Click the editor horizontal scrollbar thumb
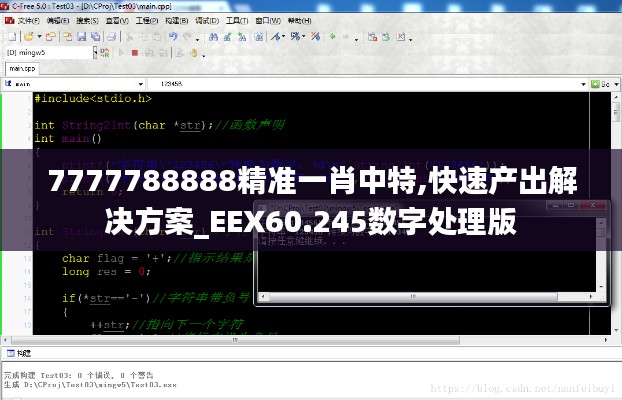Viewport: 622px width, 400px height. click(x=236, y=340)
